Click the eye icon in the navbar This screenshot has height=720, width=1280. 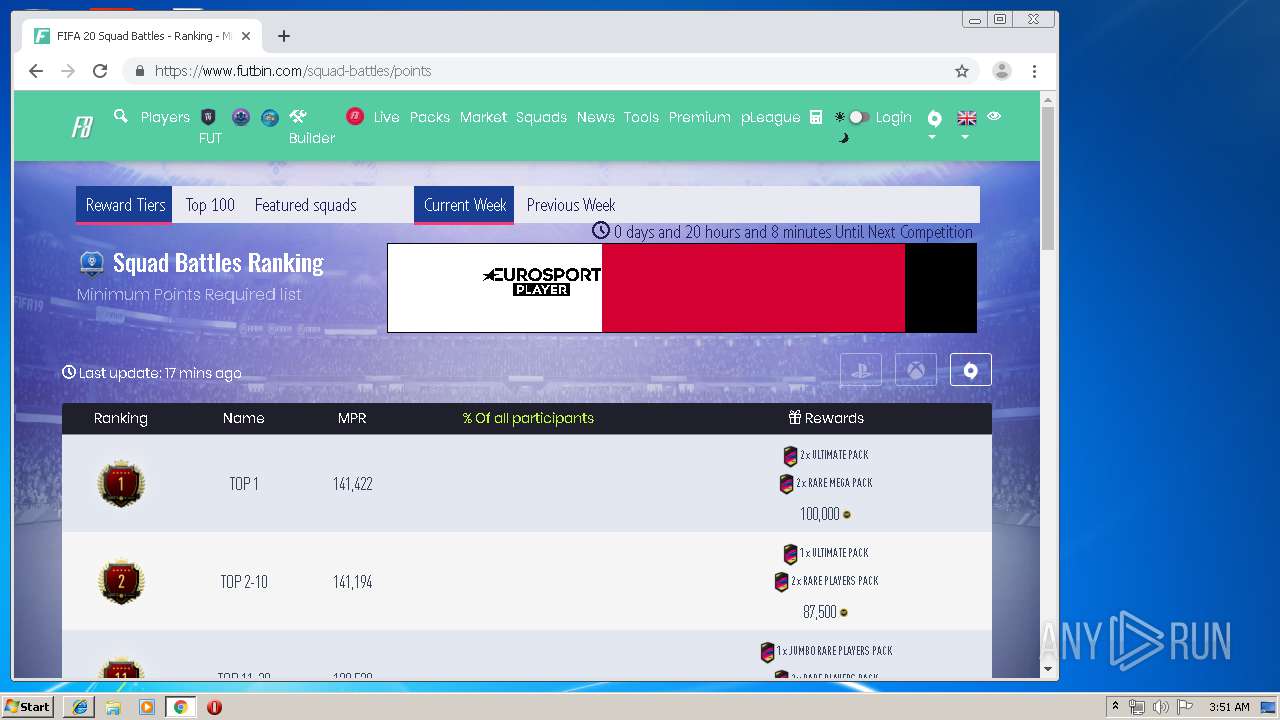coord(994,116)
